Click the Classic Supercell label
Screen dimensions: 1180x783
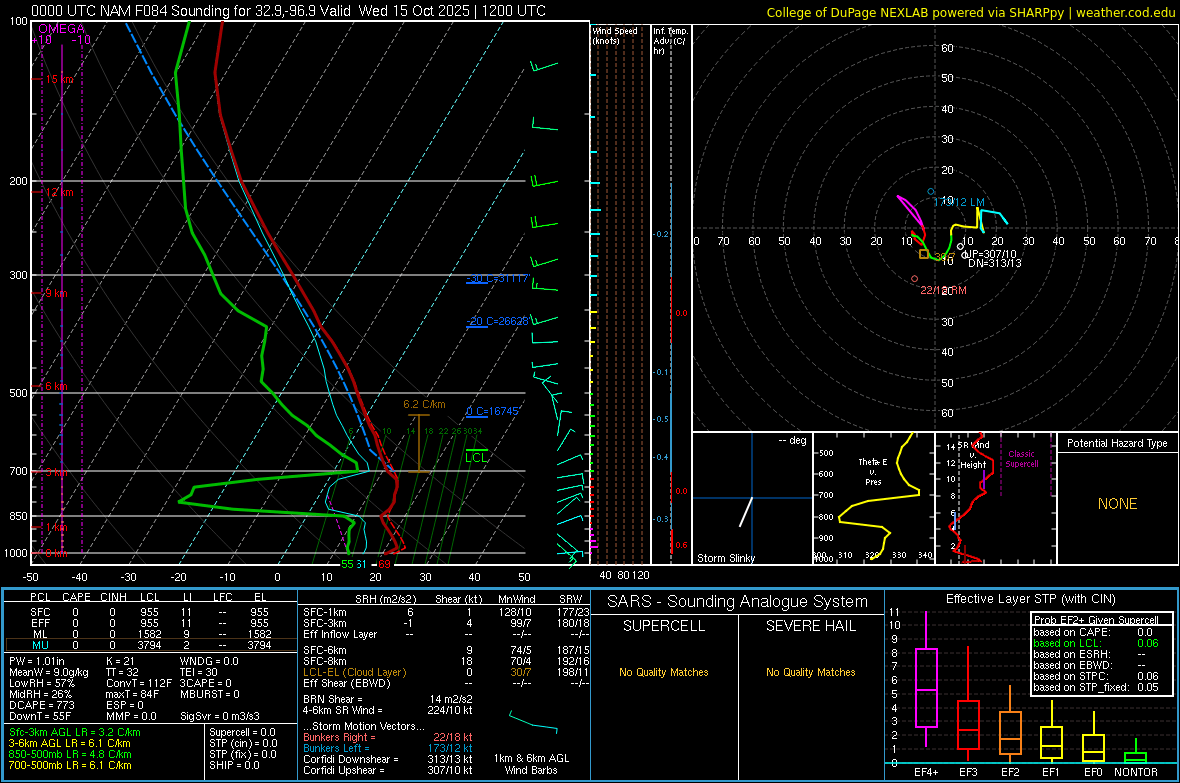pyautogui.click(x=1021, y=459)
